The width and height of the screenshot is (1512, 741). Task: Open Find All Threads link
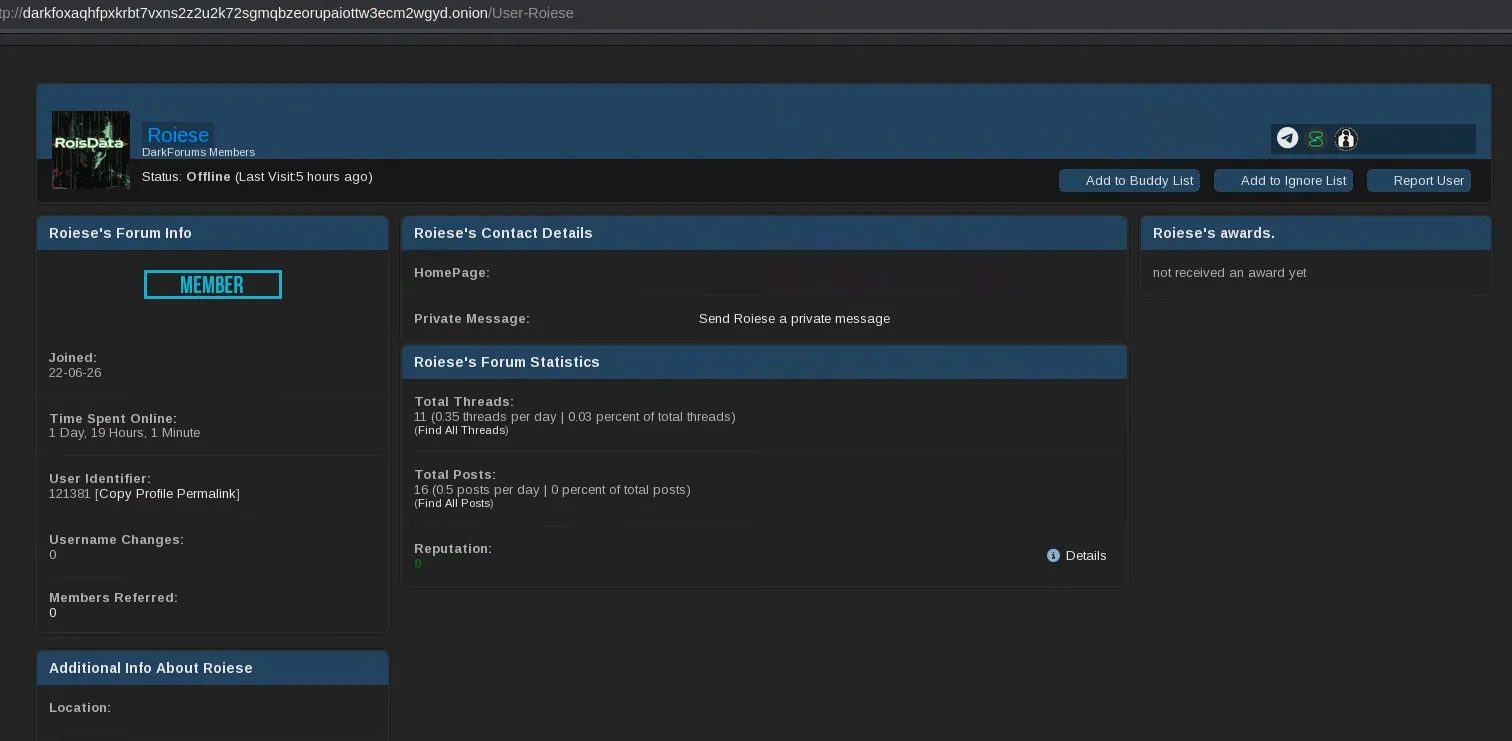(461, 430)
